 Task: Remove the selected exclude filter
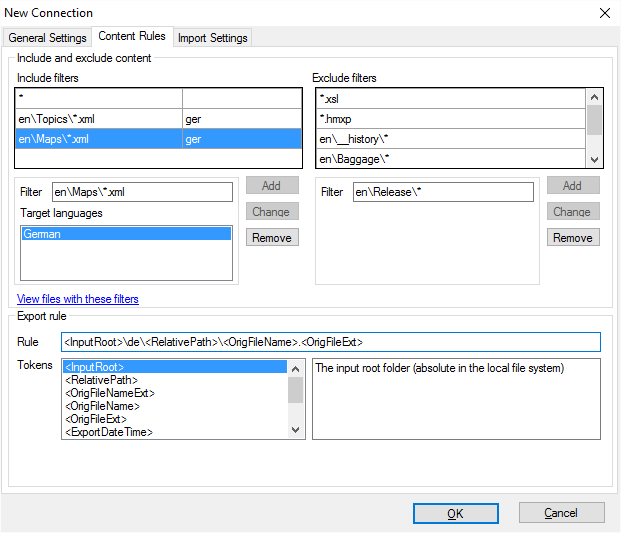tap(572, 238)
